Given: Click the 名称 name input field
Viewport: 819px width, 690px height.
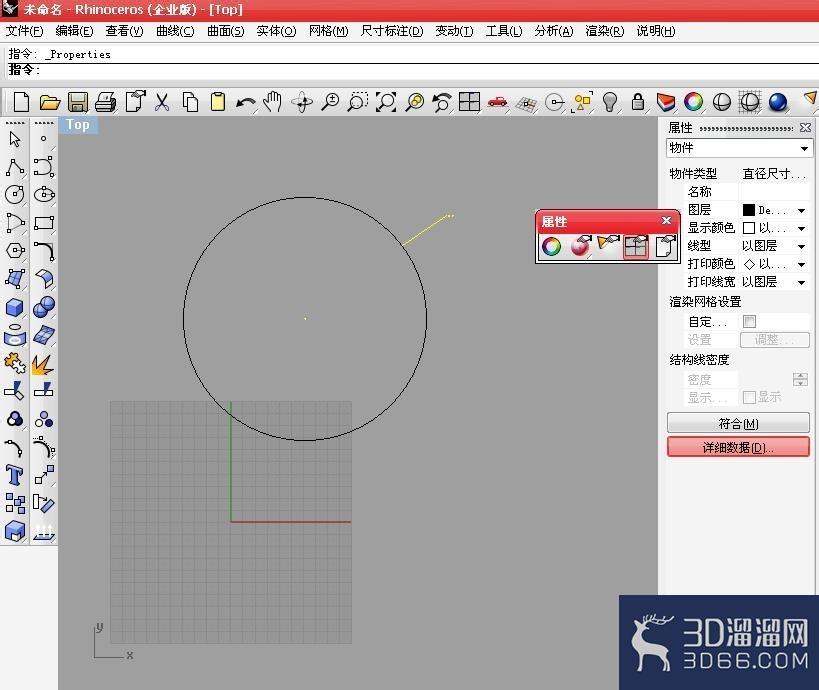Looking at the screenshot, I should coord(774,192).
